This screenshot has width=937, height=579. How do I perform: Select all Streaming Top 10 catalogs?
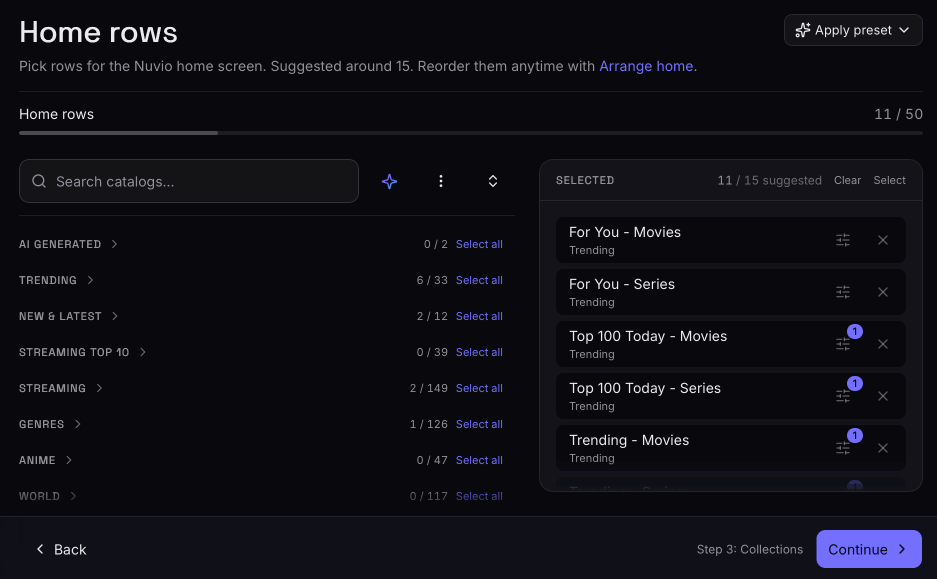pos(479,352)
